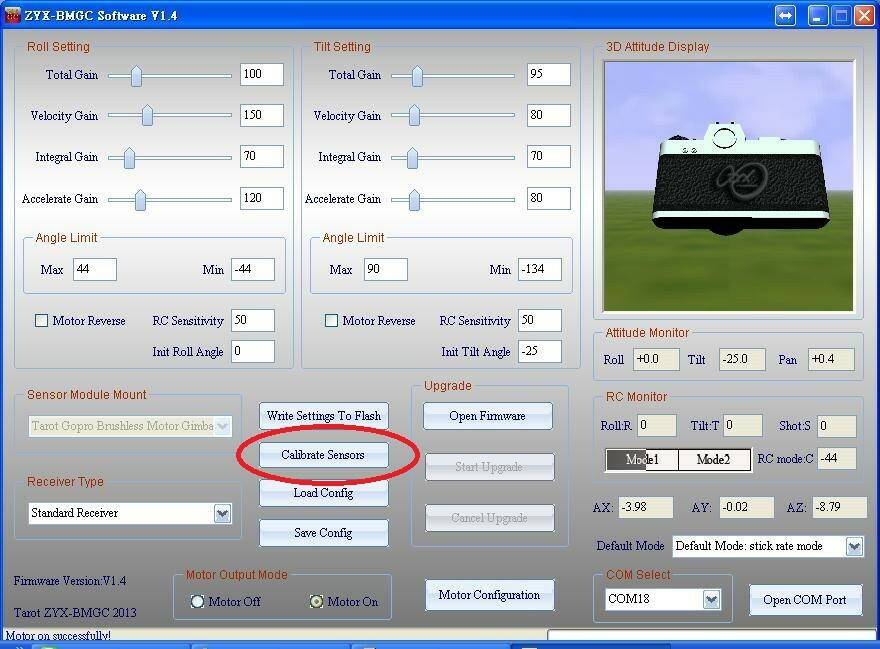Click Tilt Integral Gain slider thumb

412,158
